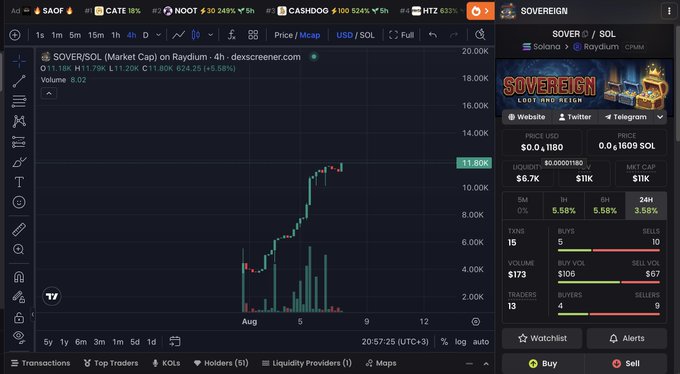Image resolution: width=680 pixels, height=374 pixels.
Task: Set chart currency to SOL
Action: tap(366, 35)
